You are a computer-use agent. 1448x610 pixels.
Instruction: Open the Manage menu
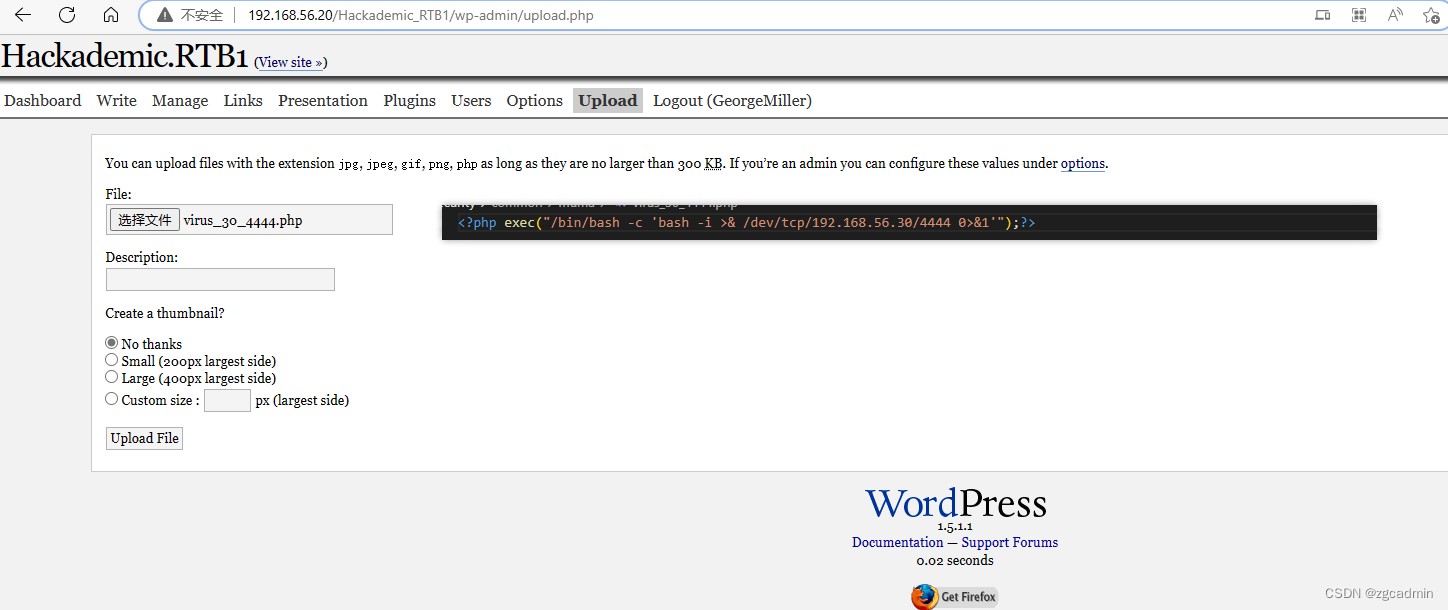pos(180,100)
